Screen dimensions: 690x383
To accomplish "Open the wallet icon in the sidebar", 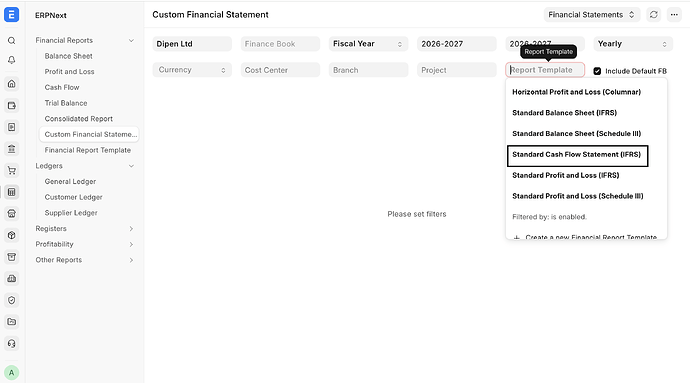I will (x=11, y=106).
